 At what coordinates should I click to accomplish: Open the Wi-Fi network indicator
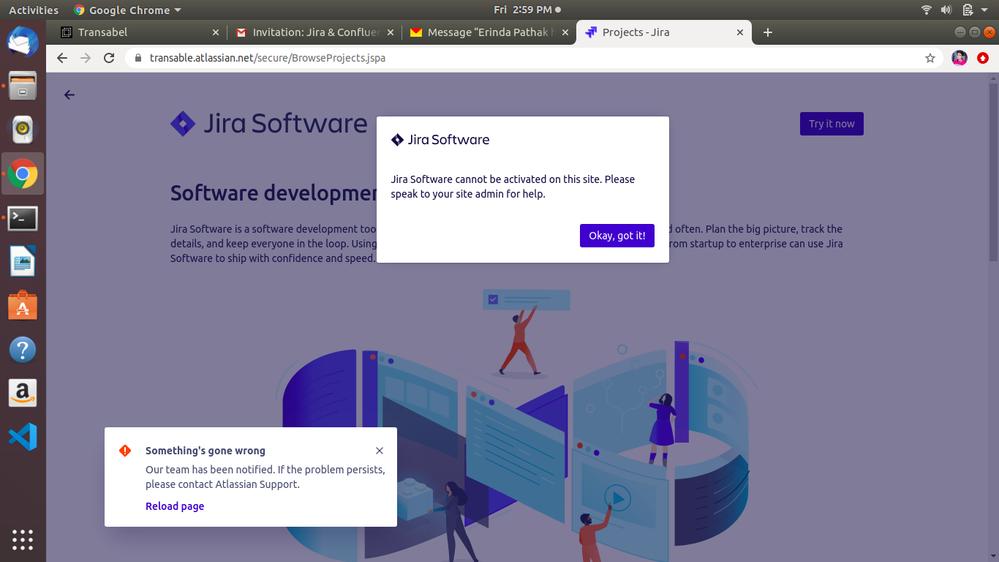(x=926, y=10)
